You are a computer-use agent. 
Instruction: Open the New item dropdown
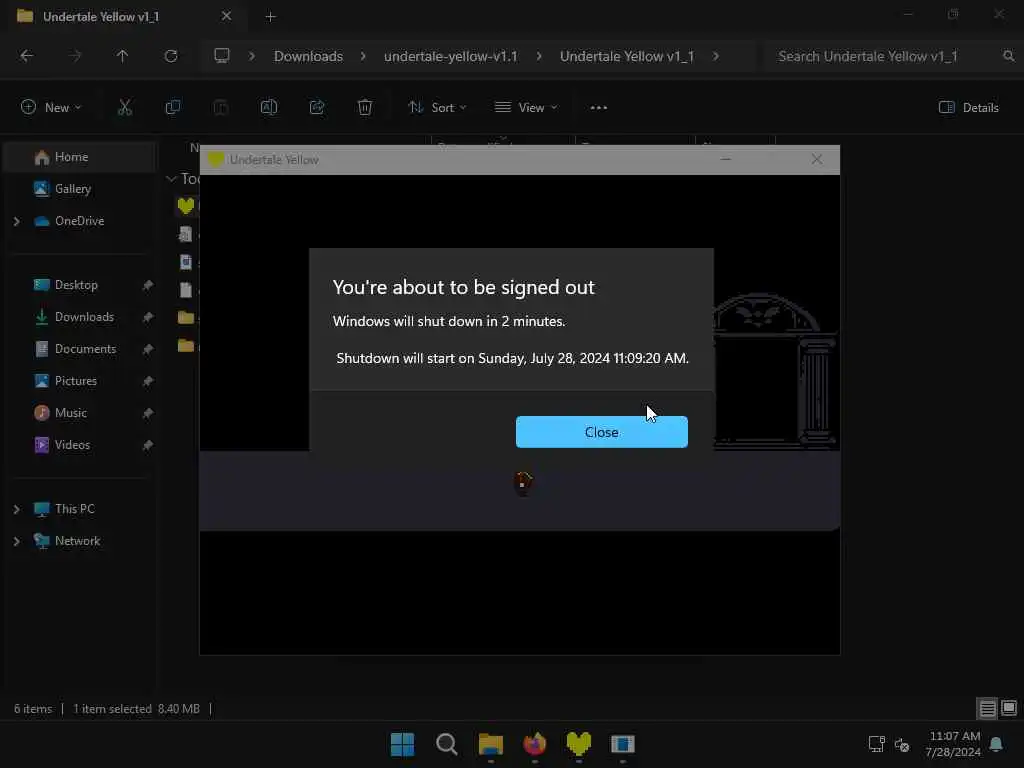coord(51,107)
